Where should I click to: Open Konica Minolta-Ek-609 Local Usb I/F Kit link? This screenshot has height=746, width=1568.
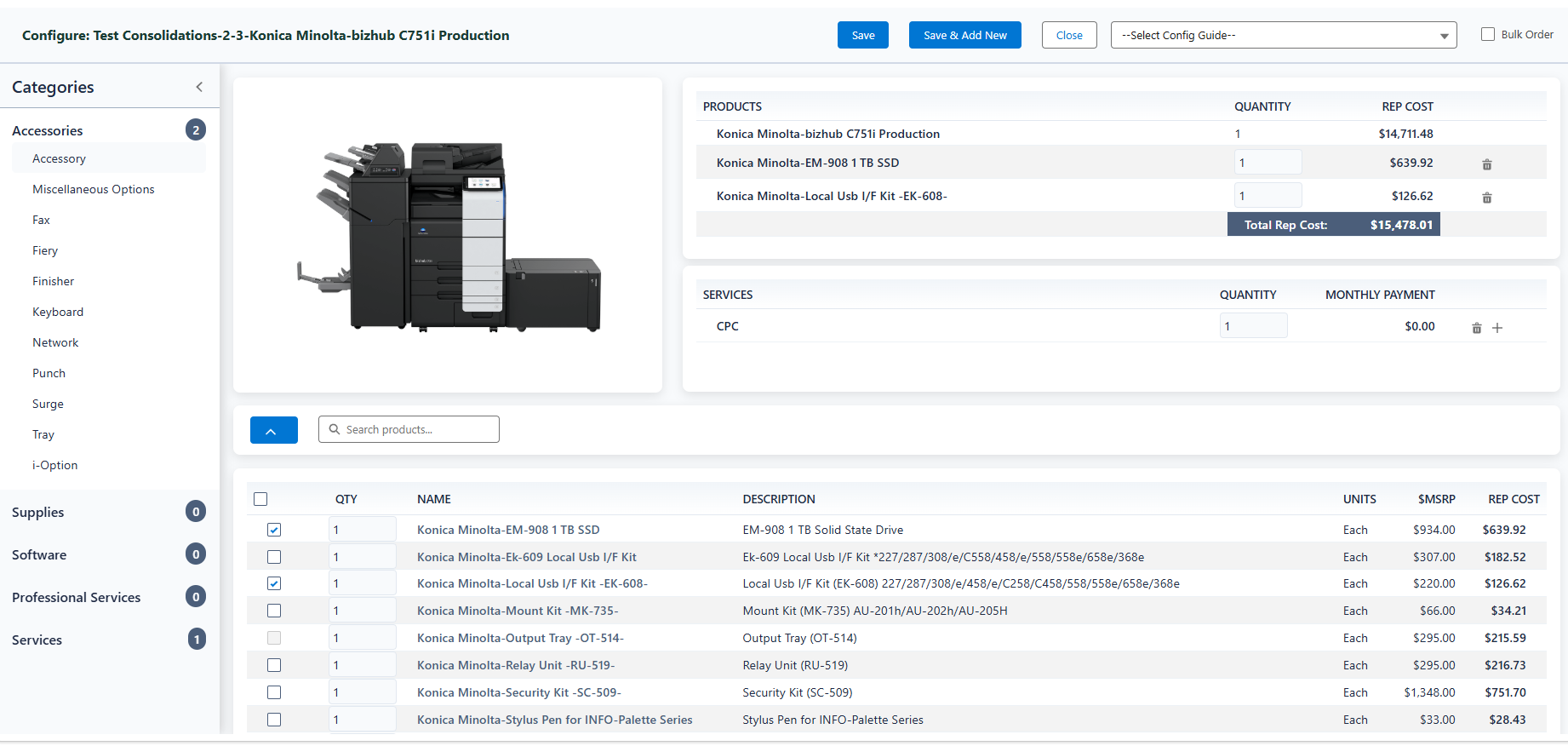527,557
